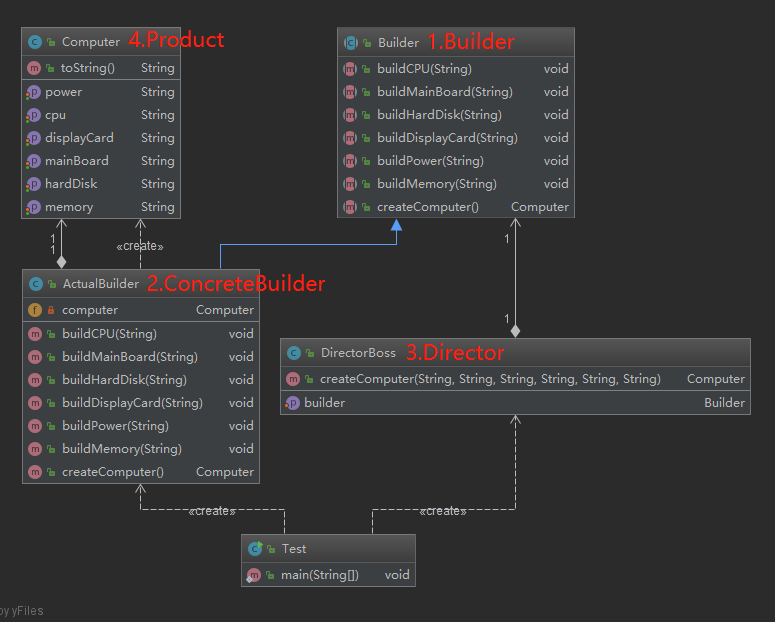
Task: Select the Test class title
Action: click(294, 549)
